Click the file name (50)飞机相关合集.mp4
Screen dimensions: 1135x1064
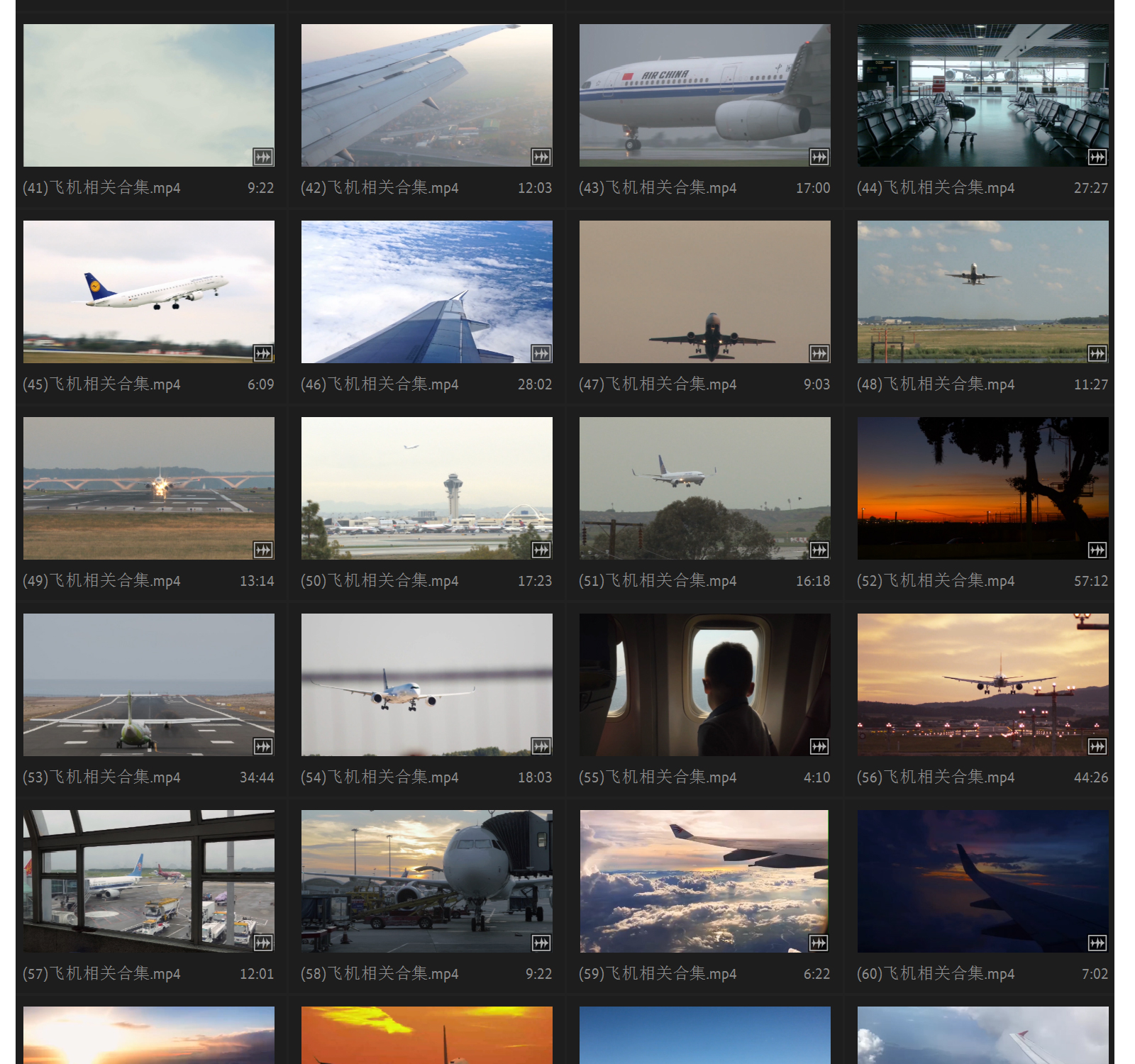[380, 581]
